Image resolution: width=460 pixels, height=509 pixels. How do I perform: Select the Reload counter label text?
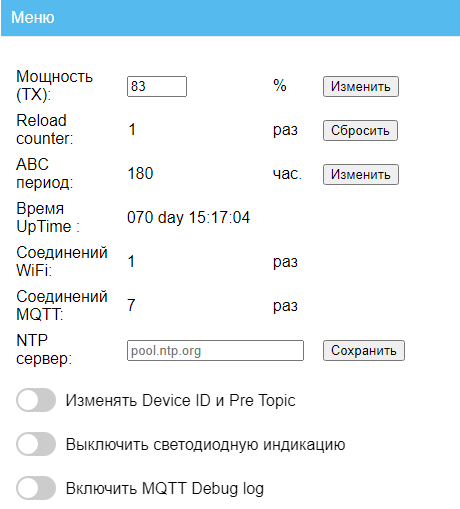click(x=44, y=130)
